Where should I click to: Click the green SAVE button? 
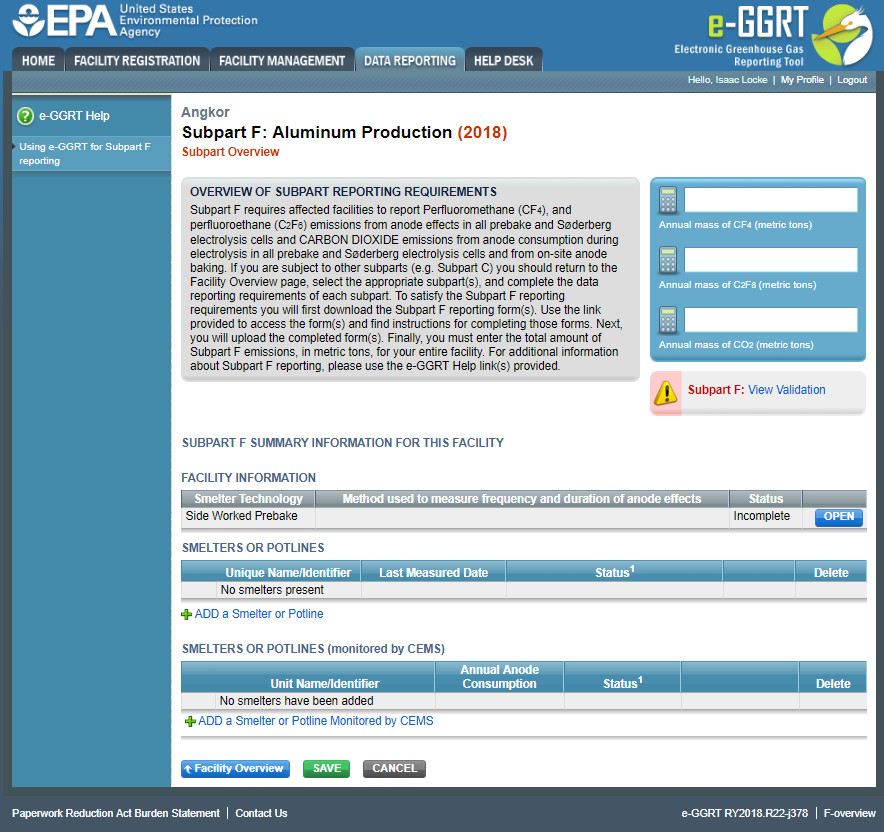coord(326,769)
